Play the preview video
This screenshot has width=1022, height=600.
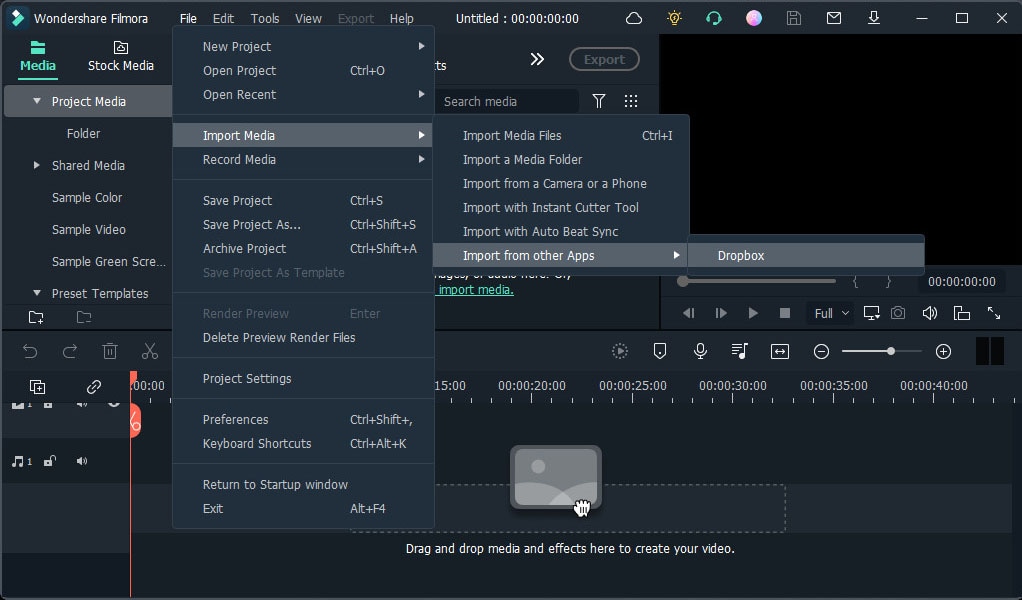(x=753, y=313)
